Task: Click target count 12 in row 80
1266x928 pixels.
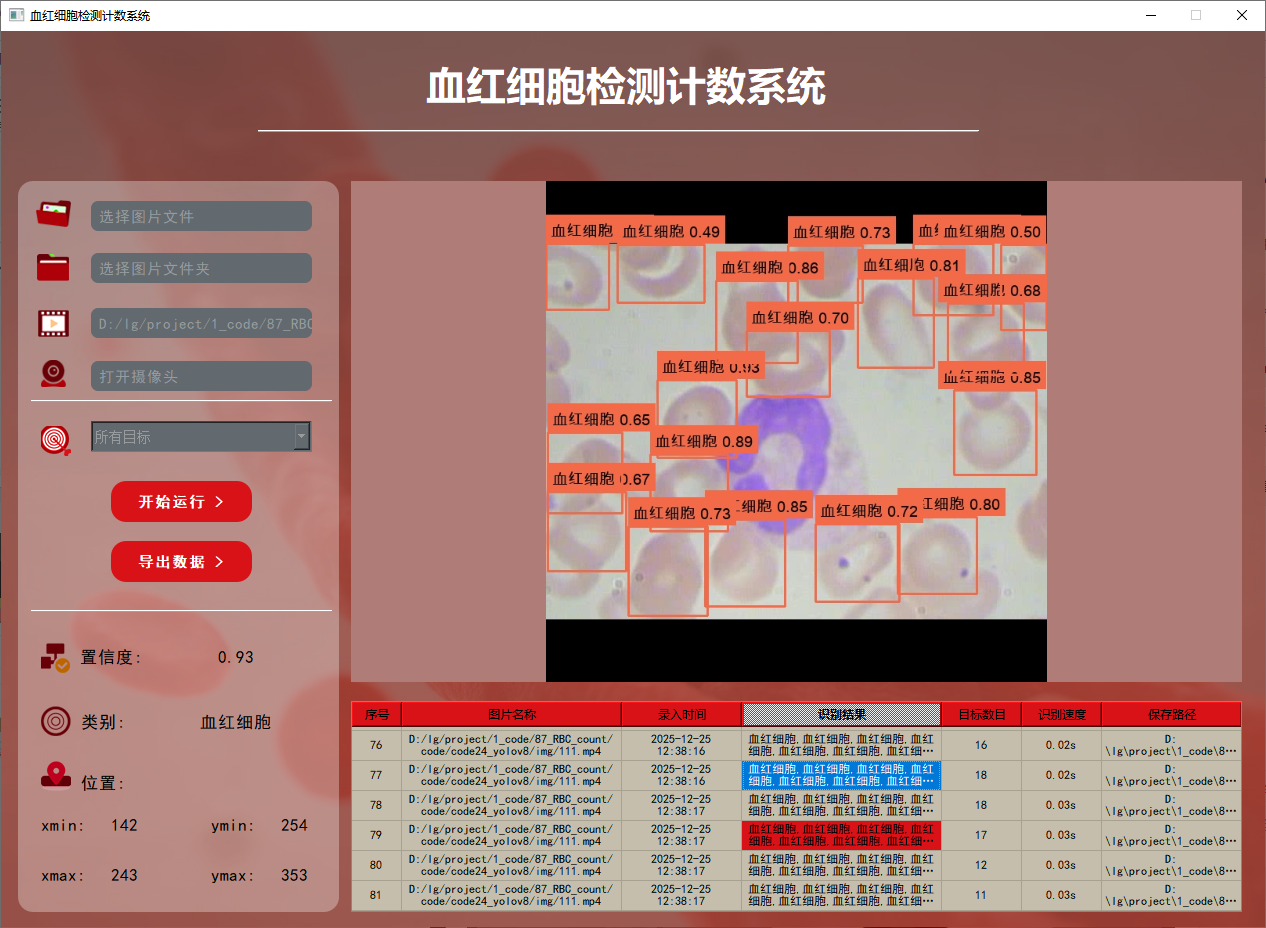Action: pos(981,865)
